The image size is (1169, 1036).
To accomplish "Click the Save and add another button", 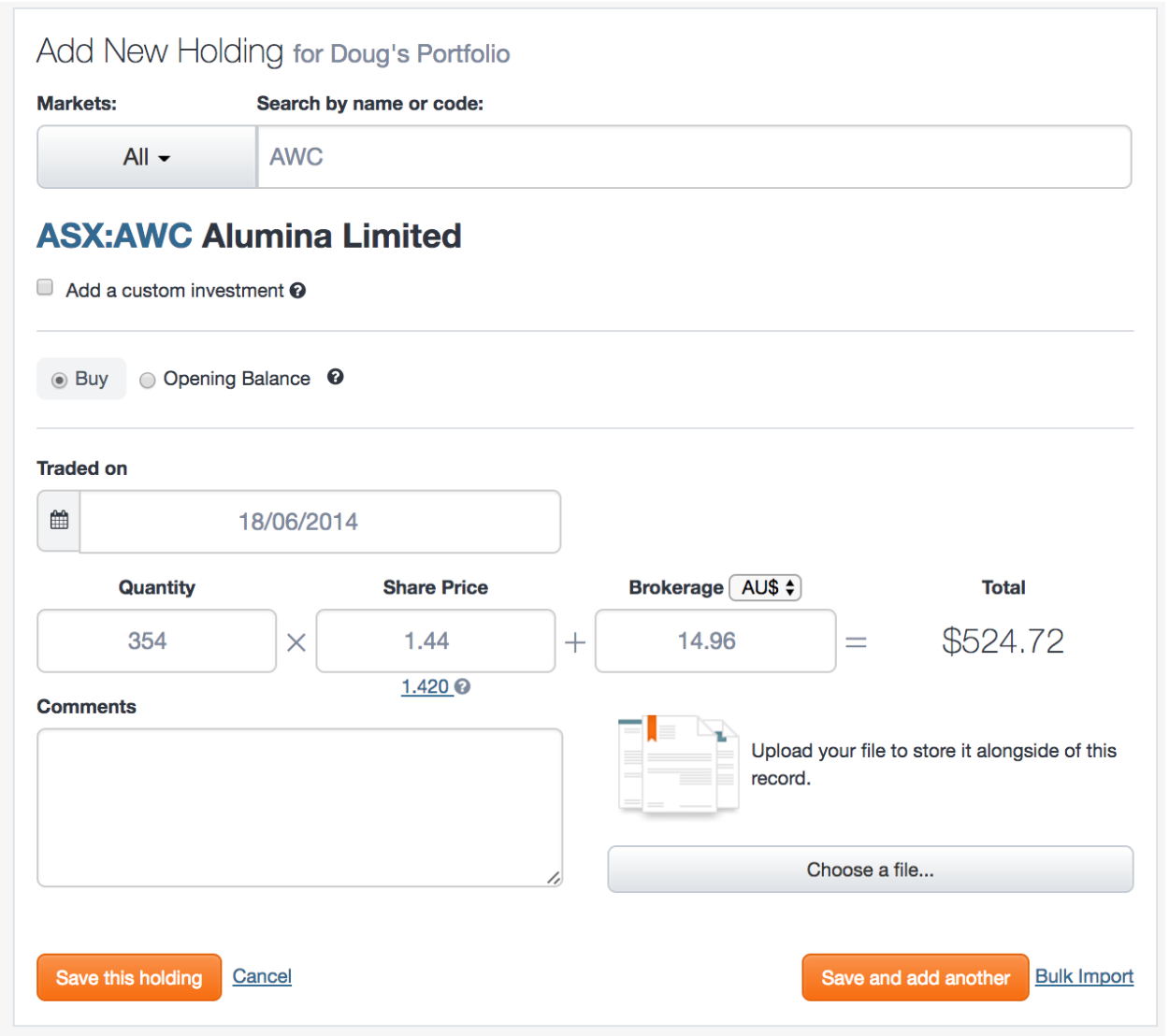I will pyautogui.click(x=914, y=976).
